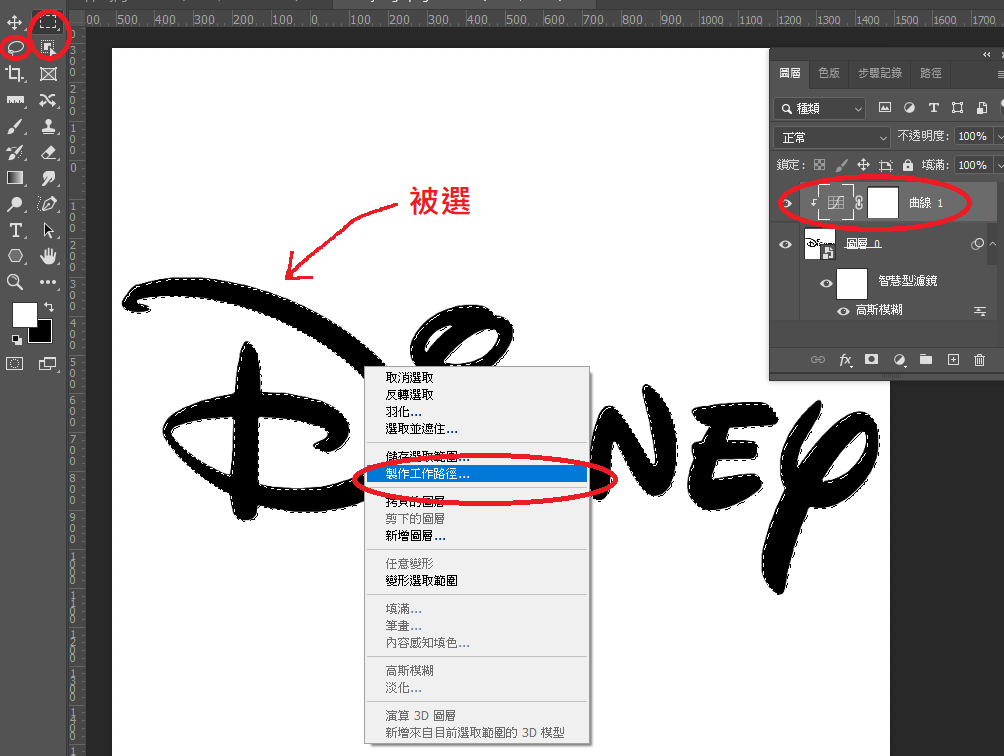Toggle Quick Mask mode
The width and height of the screenshot is (1004, 756).
click(x=15, y=364)
